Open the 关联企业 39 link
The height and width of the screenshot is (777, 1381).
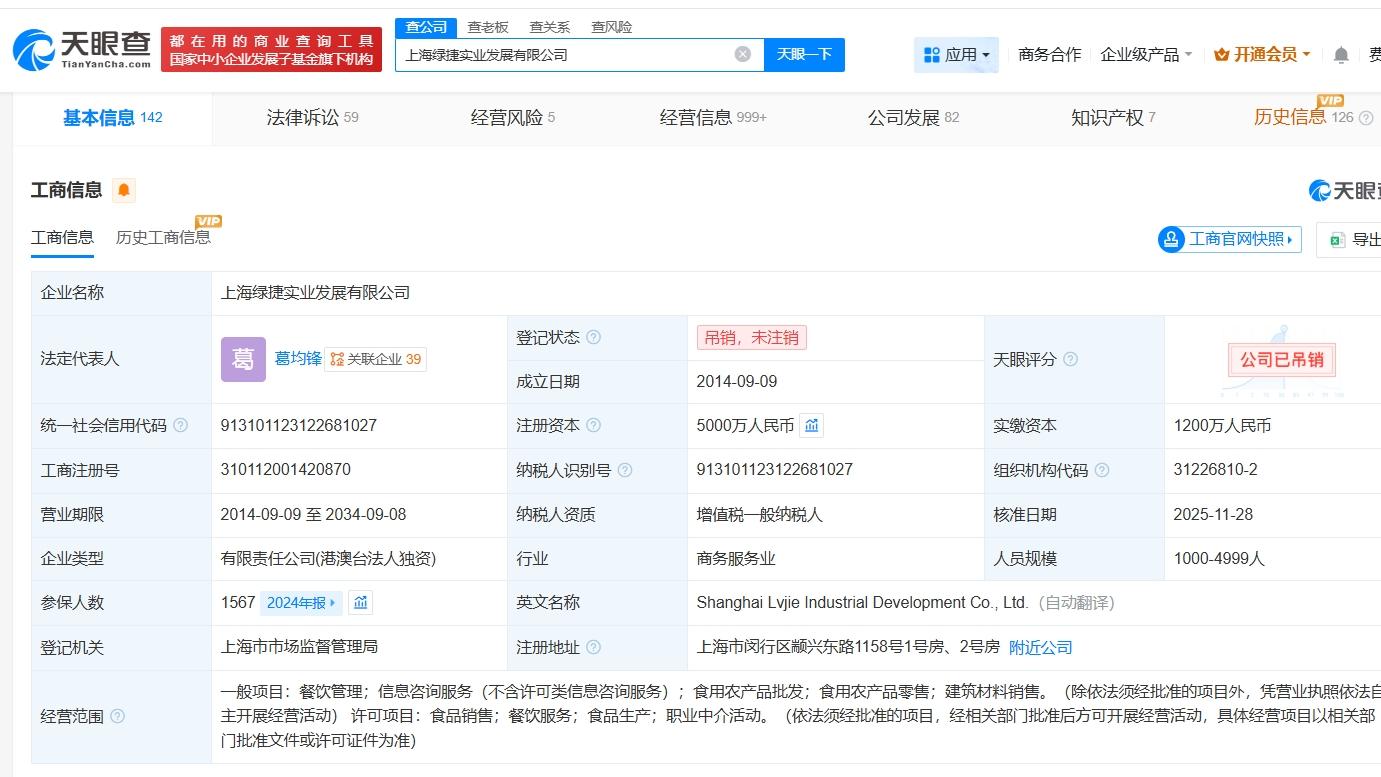376,359
